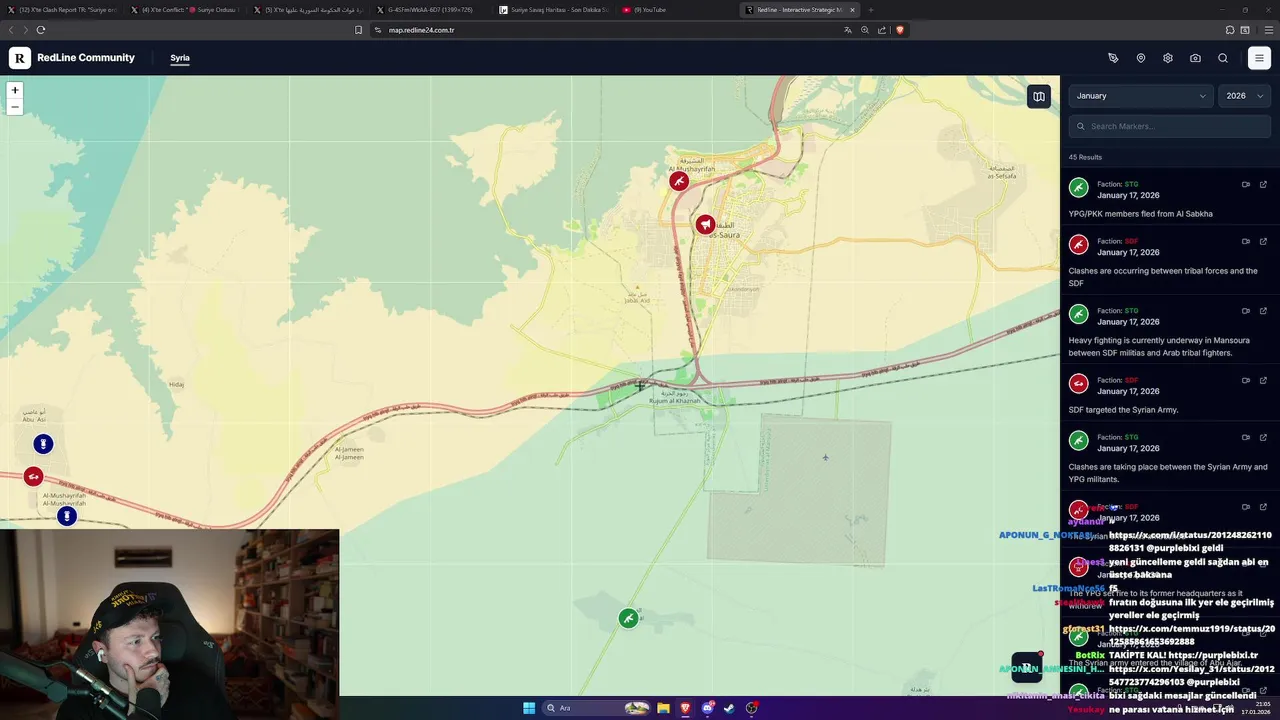Switch to the 'X'te Clash Report TR' browser tab
This screenshot has height=720, width=1280.
coord(63,10)
